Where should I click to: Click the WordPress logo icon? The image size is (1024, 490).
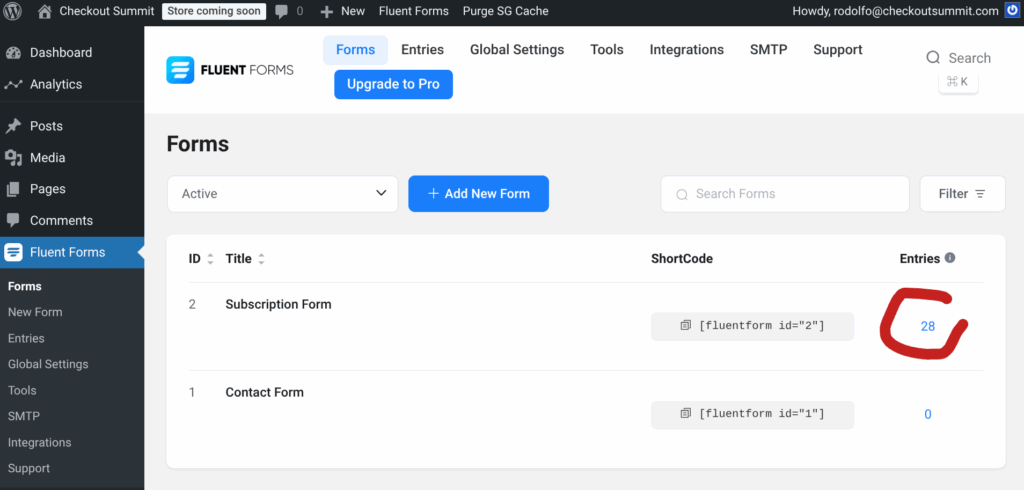[x=13, y=11]
